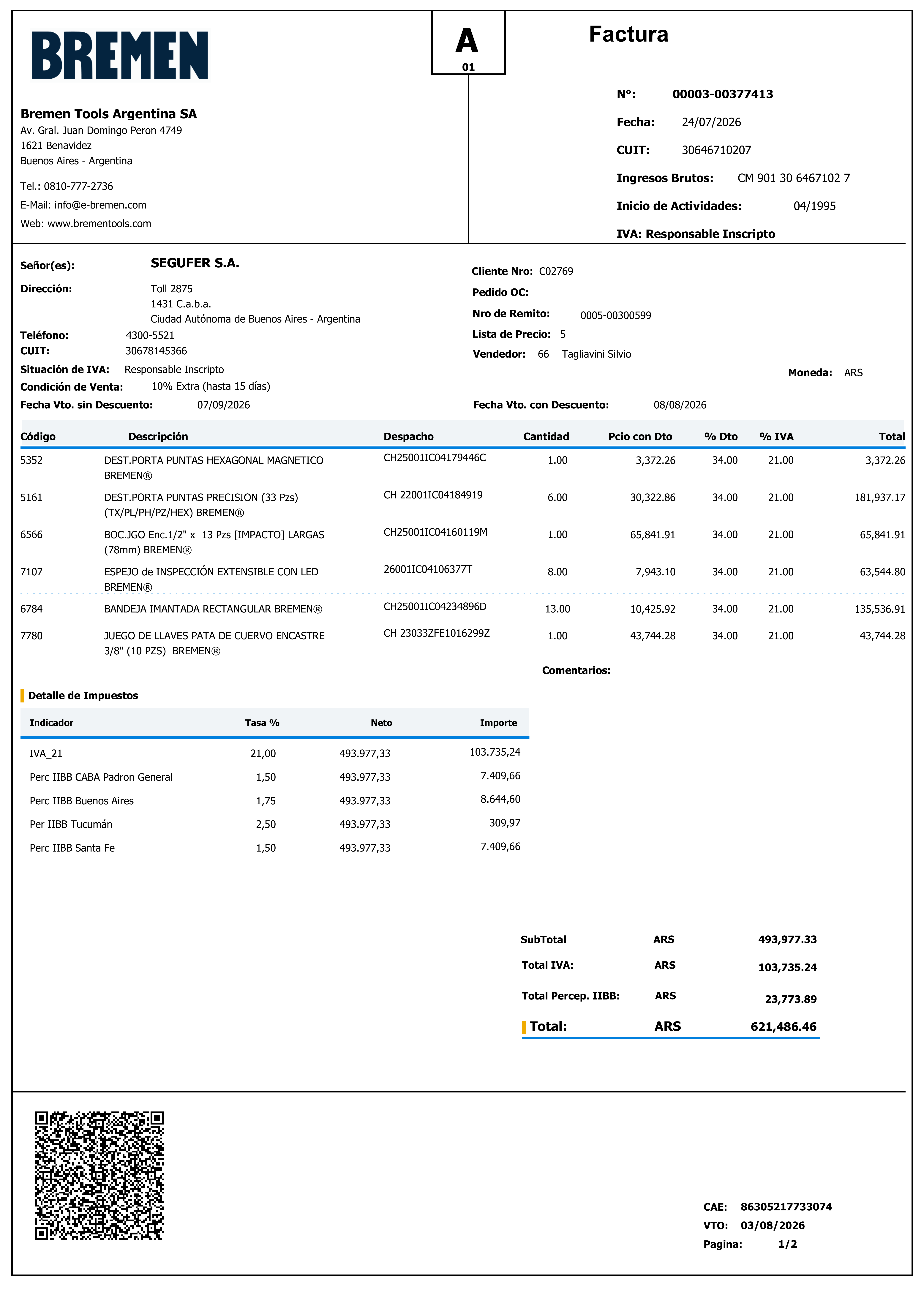Select the Factura heading
This screenshot has width=924, height=1306.
[x=629, y=34]
